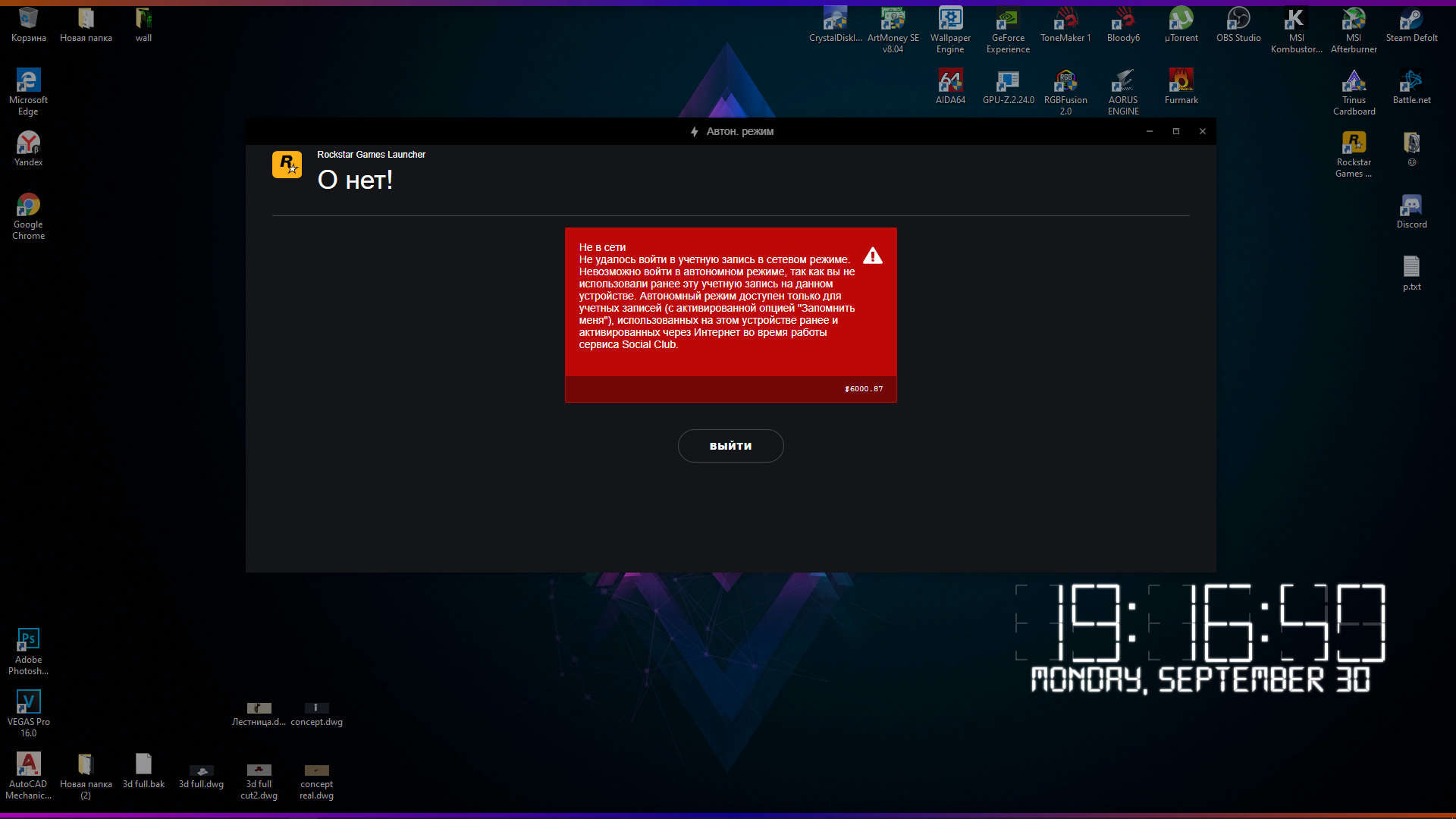The width and height of the screenshot is (1456, 819).
Task: Select the µTorrent desktop shortcut
Action: coord(1181,24)
